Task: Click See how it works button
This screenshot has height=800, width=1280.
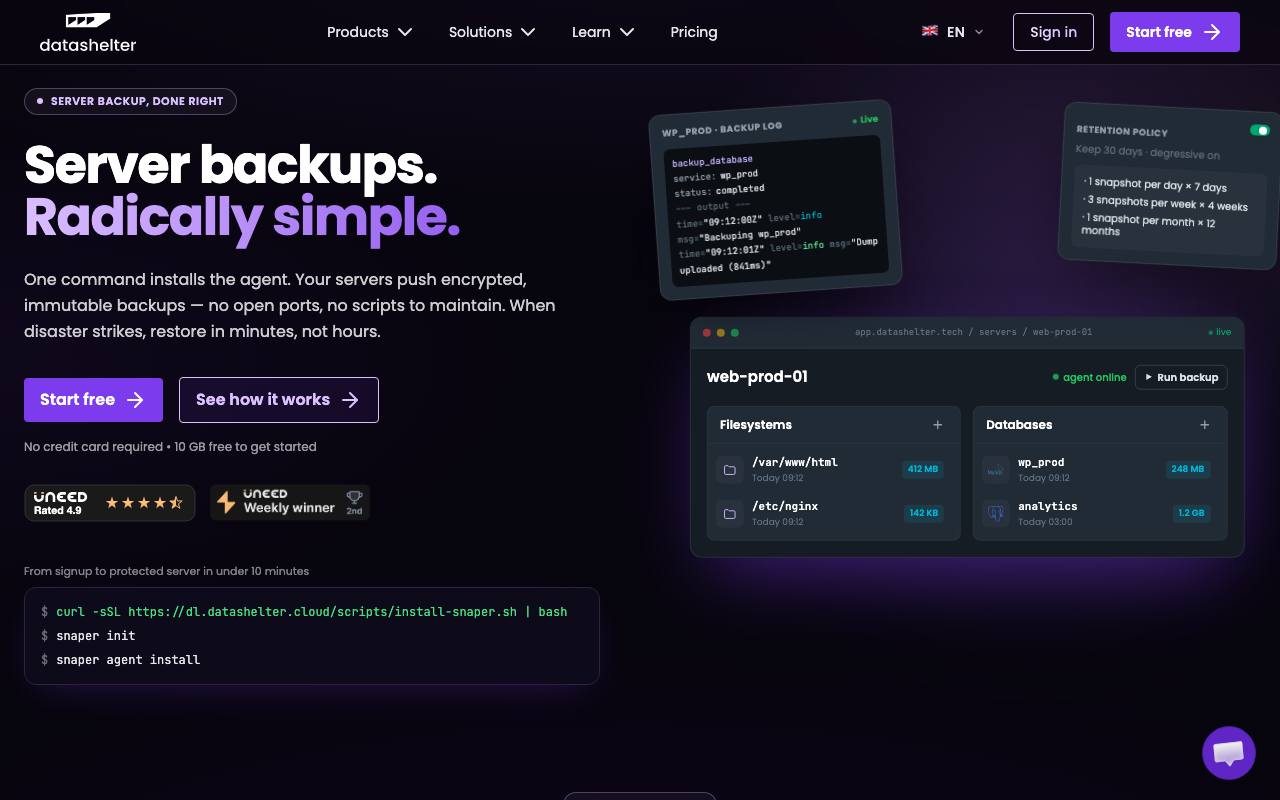Action: click(279, 400)
